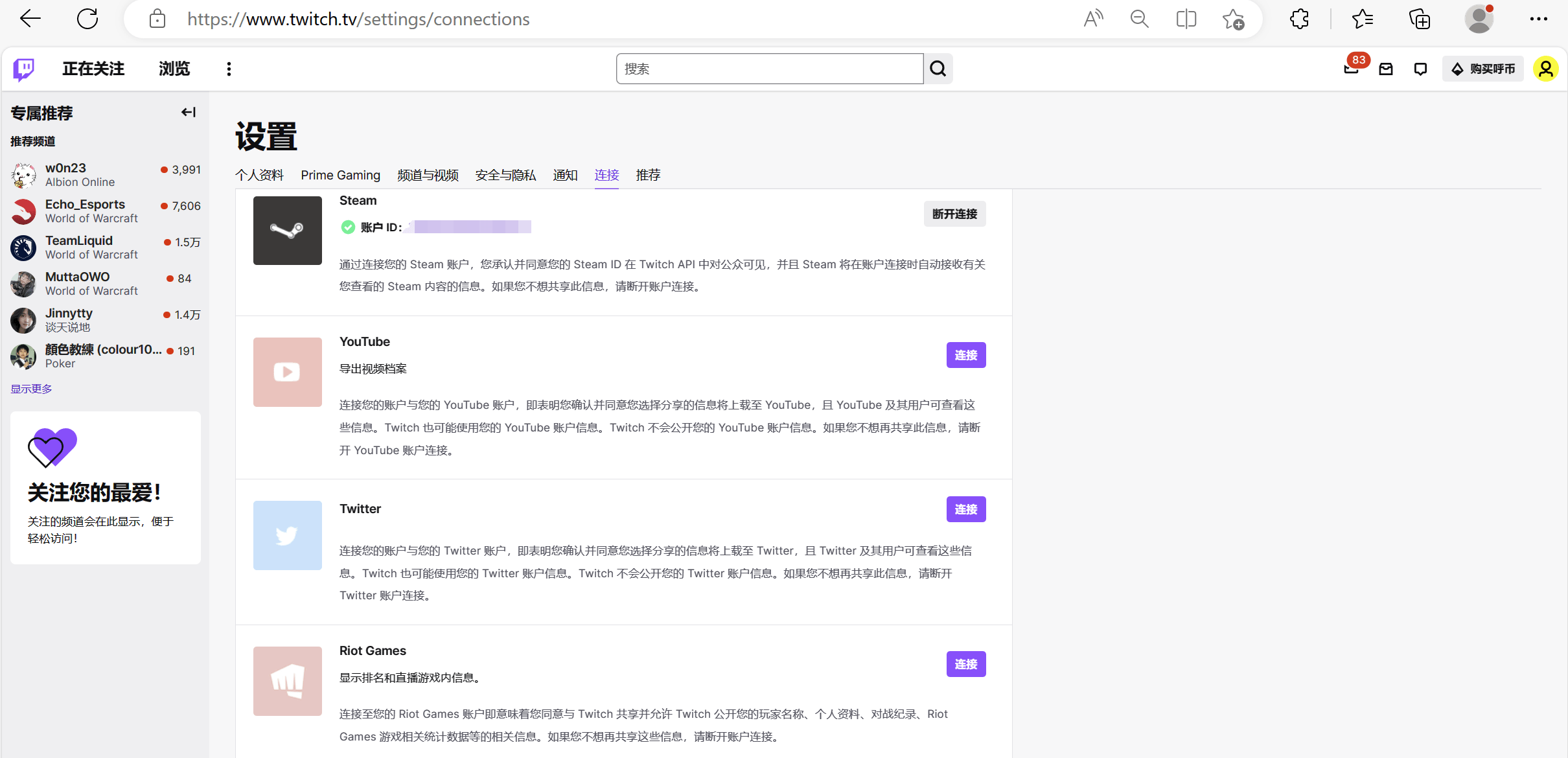Click the Bits gem icon on 购买呼币
This screenshot has height=758, width=1568.
point(1457,68)
